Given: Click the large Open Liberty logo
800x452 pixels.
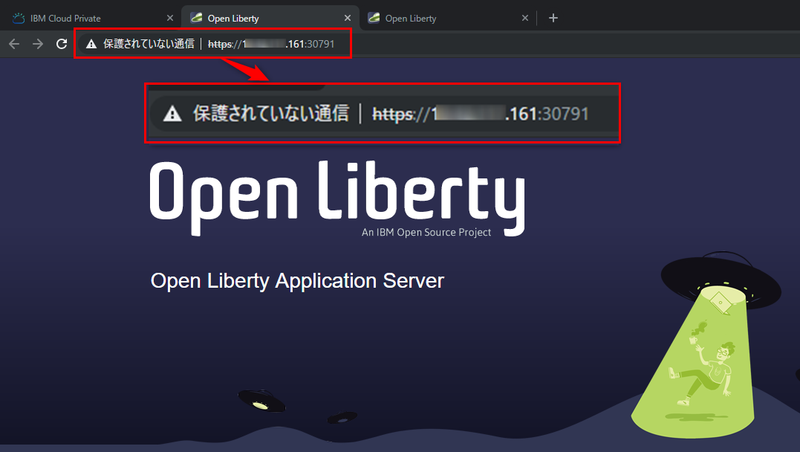Looking at the screenshot, I should [x=337, y=198].
